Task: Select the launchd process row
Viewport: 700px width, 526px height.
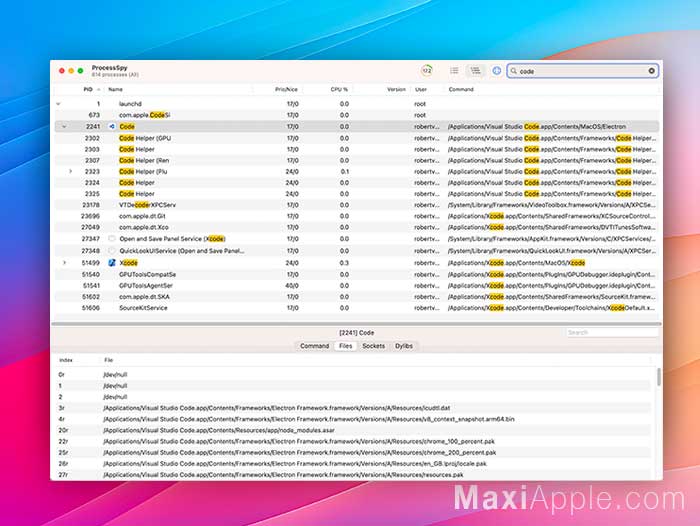Action: point(356,104)
